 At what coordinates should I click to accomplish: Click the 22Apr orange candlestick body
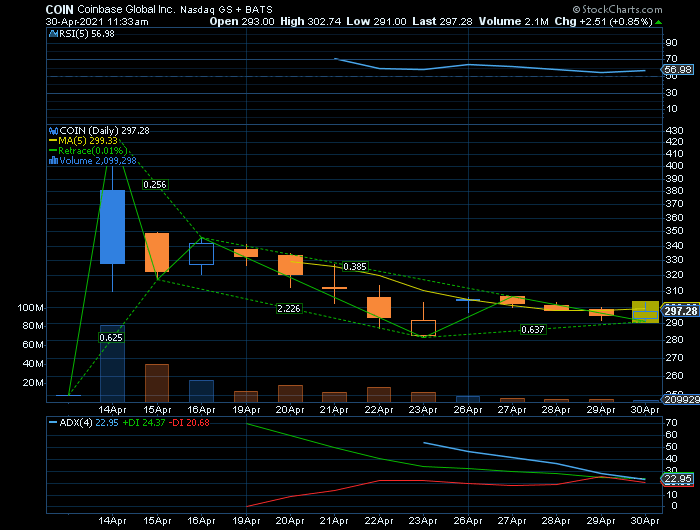tap(379, 307)
